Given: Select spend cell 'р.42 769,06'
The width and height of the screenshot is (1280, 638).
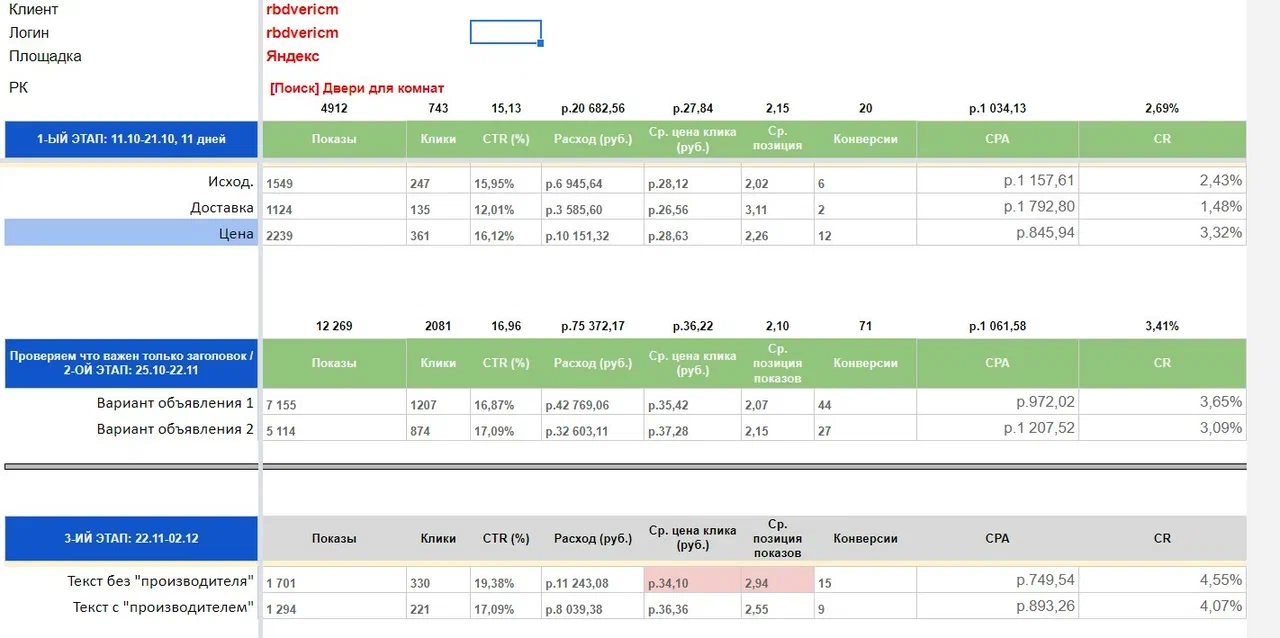Looking at the screenshot, I should click(593, 404).
